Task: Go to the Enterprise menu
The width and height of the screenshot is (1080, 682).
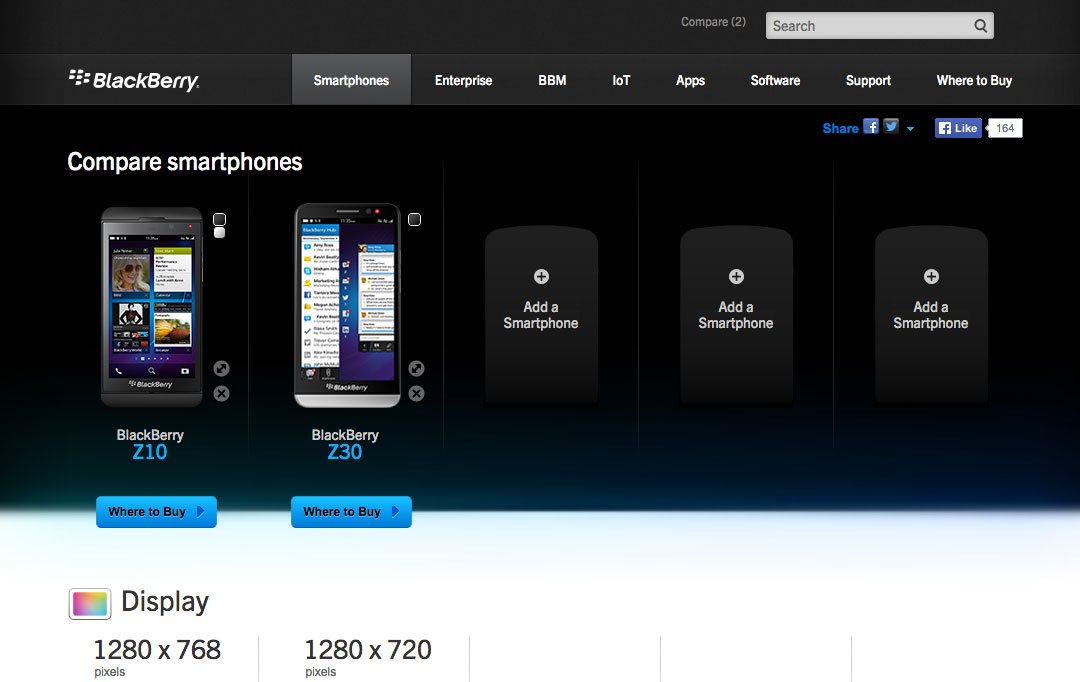Action: [x=464, y=80]
